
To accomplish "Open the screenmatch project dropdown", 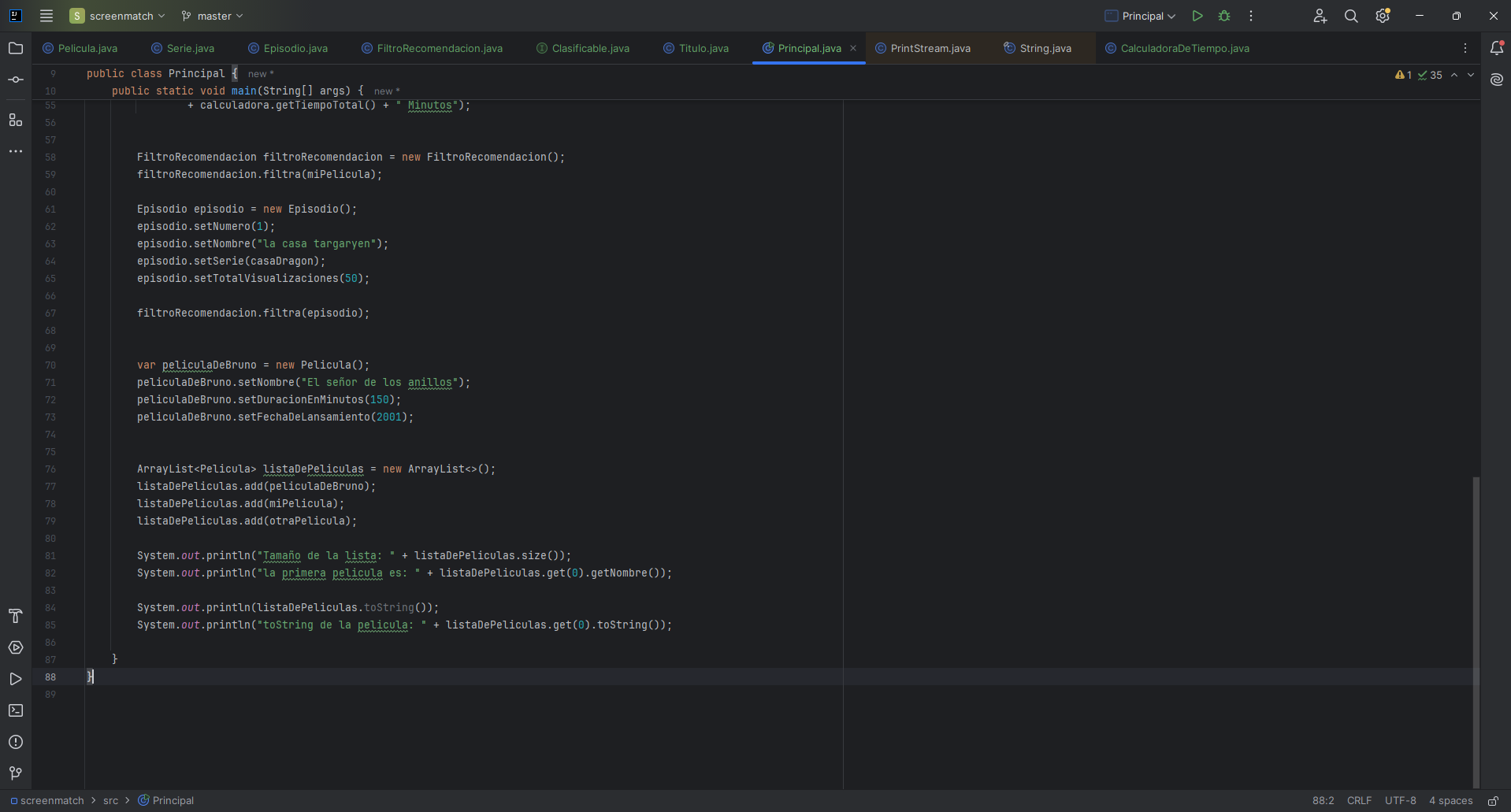I will point(117,16).
